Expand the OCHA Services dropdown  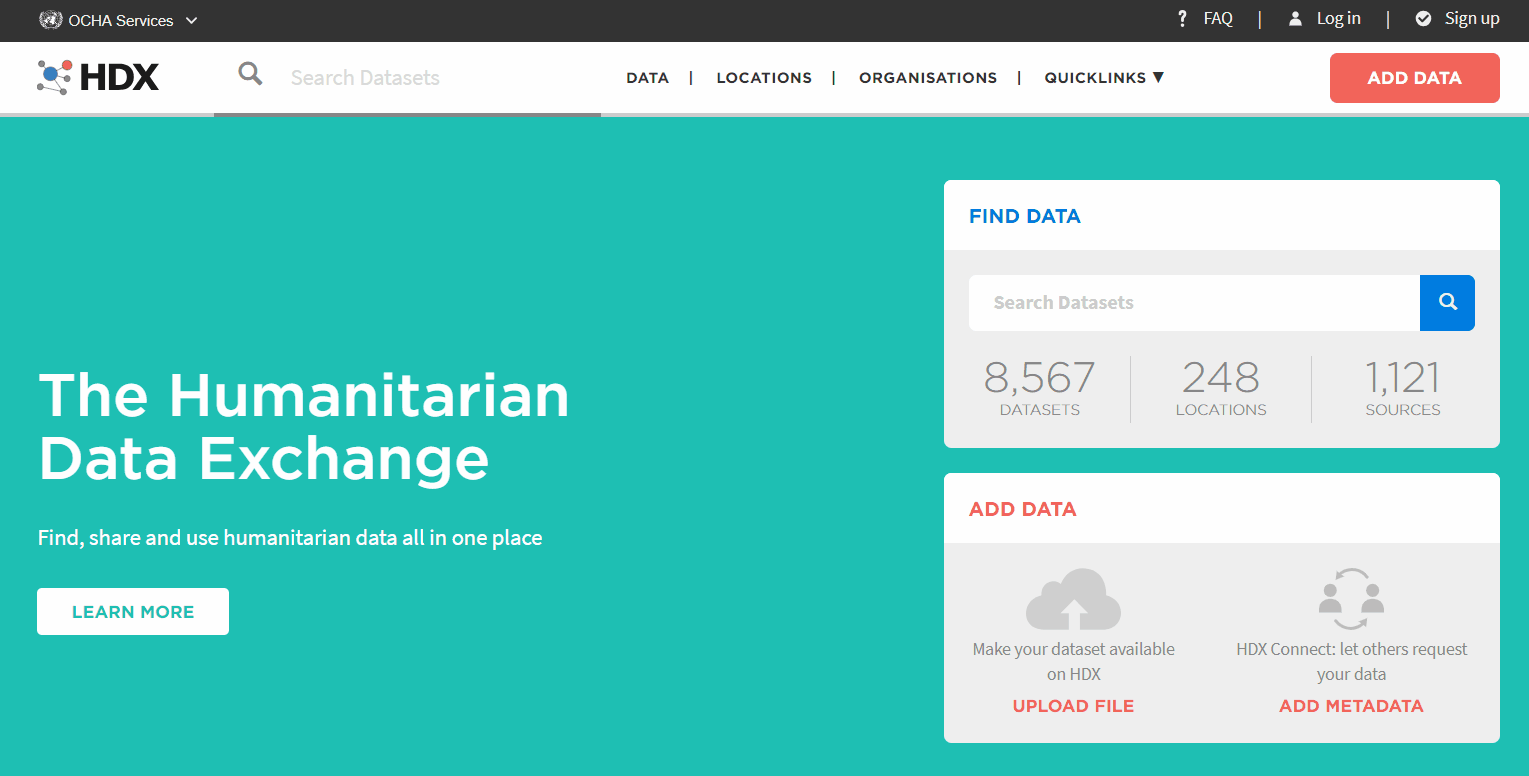192,20
